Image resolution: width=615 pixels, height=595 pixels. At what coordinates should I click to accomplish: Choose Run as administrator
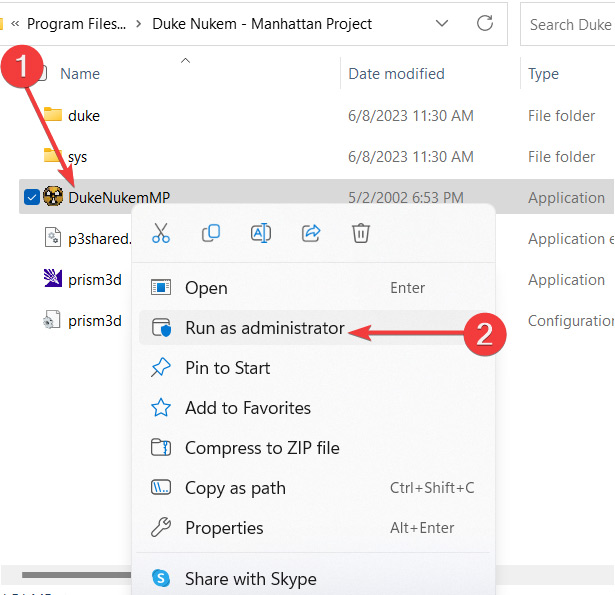point(264,328)
